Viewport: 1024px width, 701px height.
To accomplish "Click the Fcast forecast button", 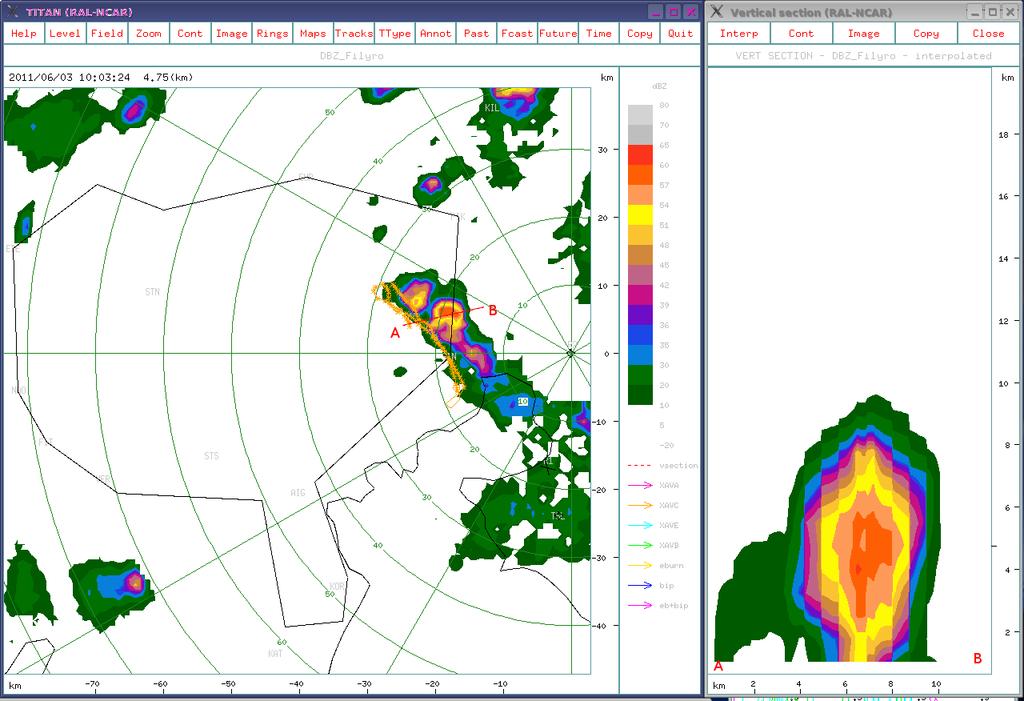I will (517, 33).
